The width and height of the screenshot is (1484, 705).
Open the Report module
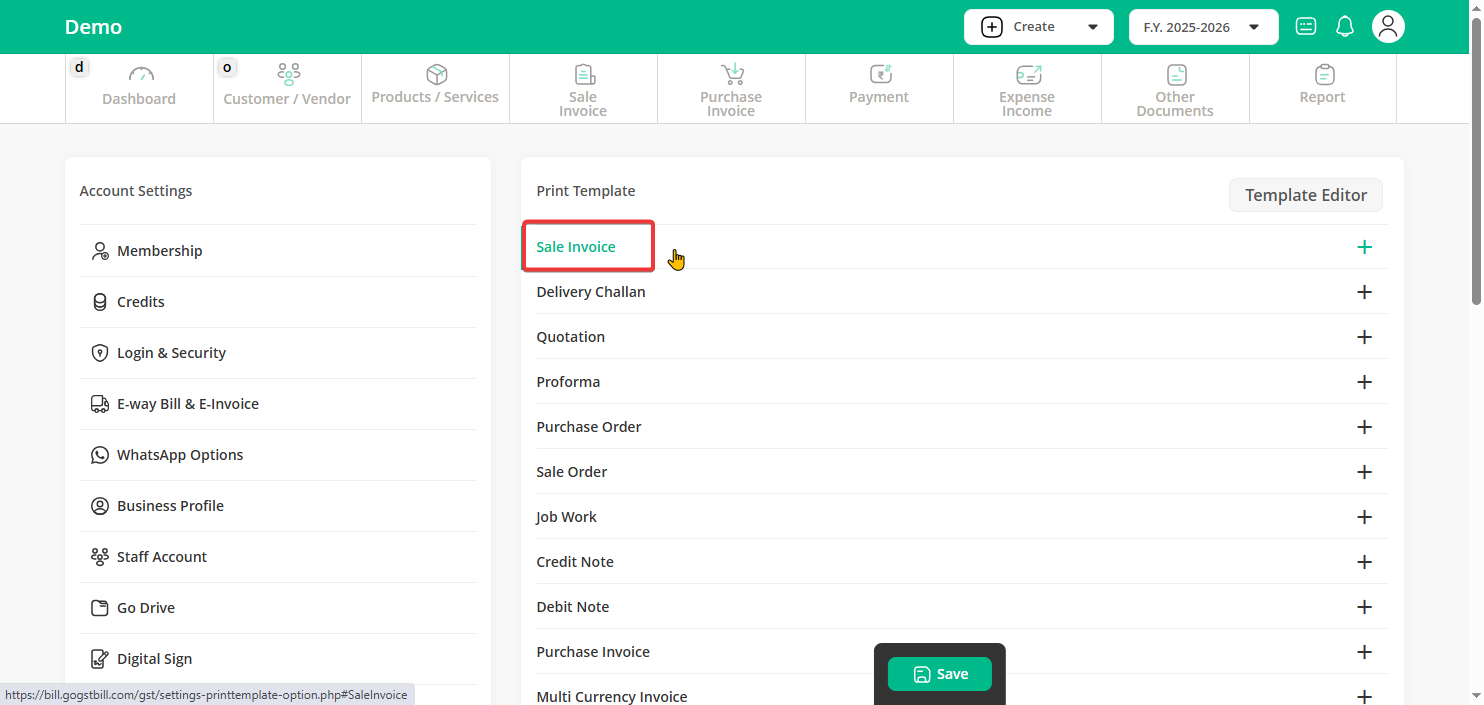click(1322, 86)
